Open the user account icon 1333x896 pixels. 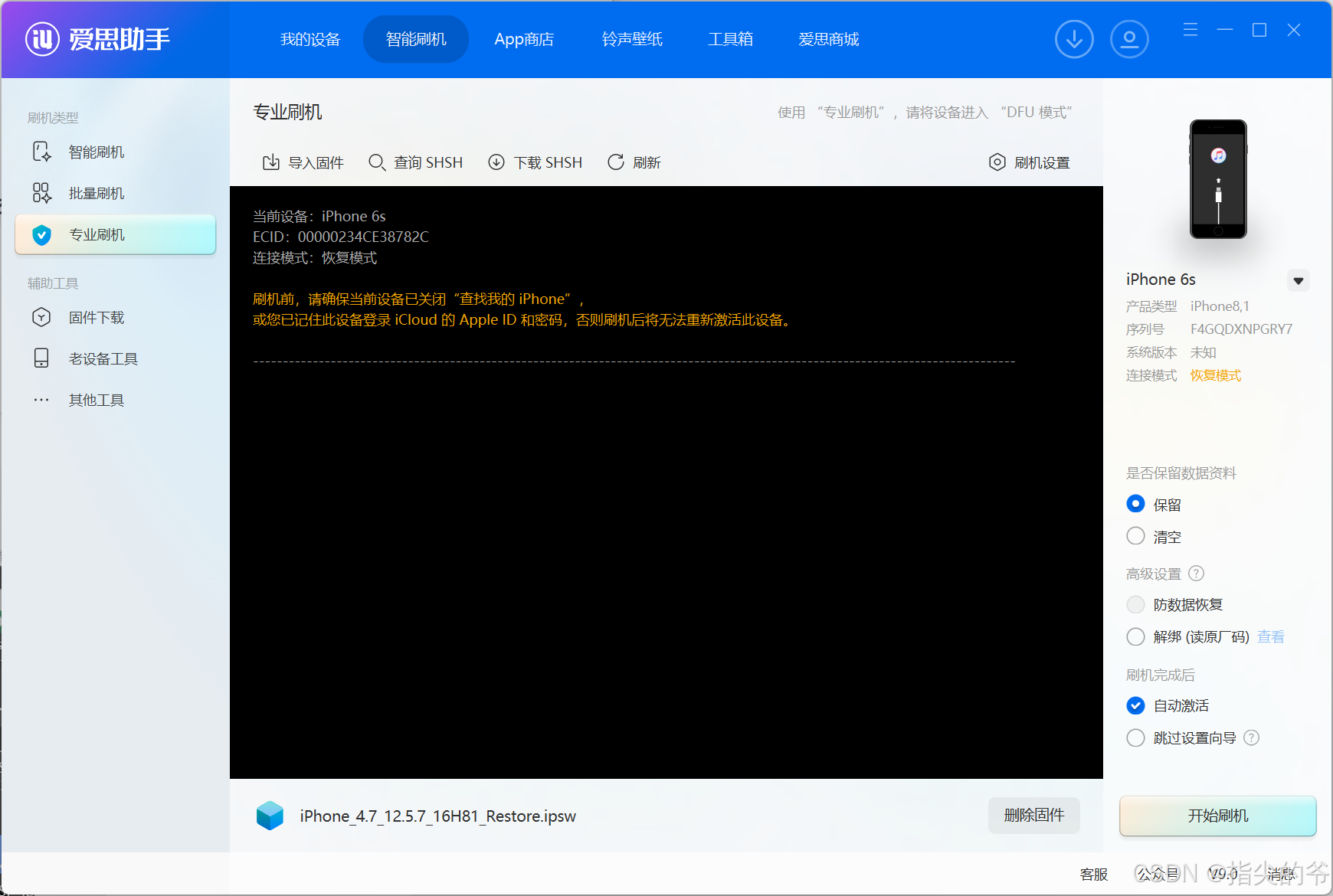tap(1129, 39)
